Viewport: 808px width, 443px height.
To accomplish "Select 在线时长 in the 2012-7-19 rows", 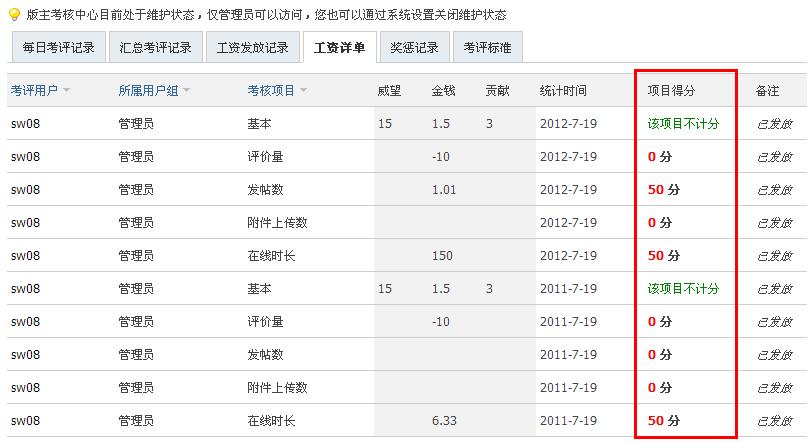I will click(271, 255).
